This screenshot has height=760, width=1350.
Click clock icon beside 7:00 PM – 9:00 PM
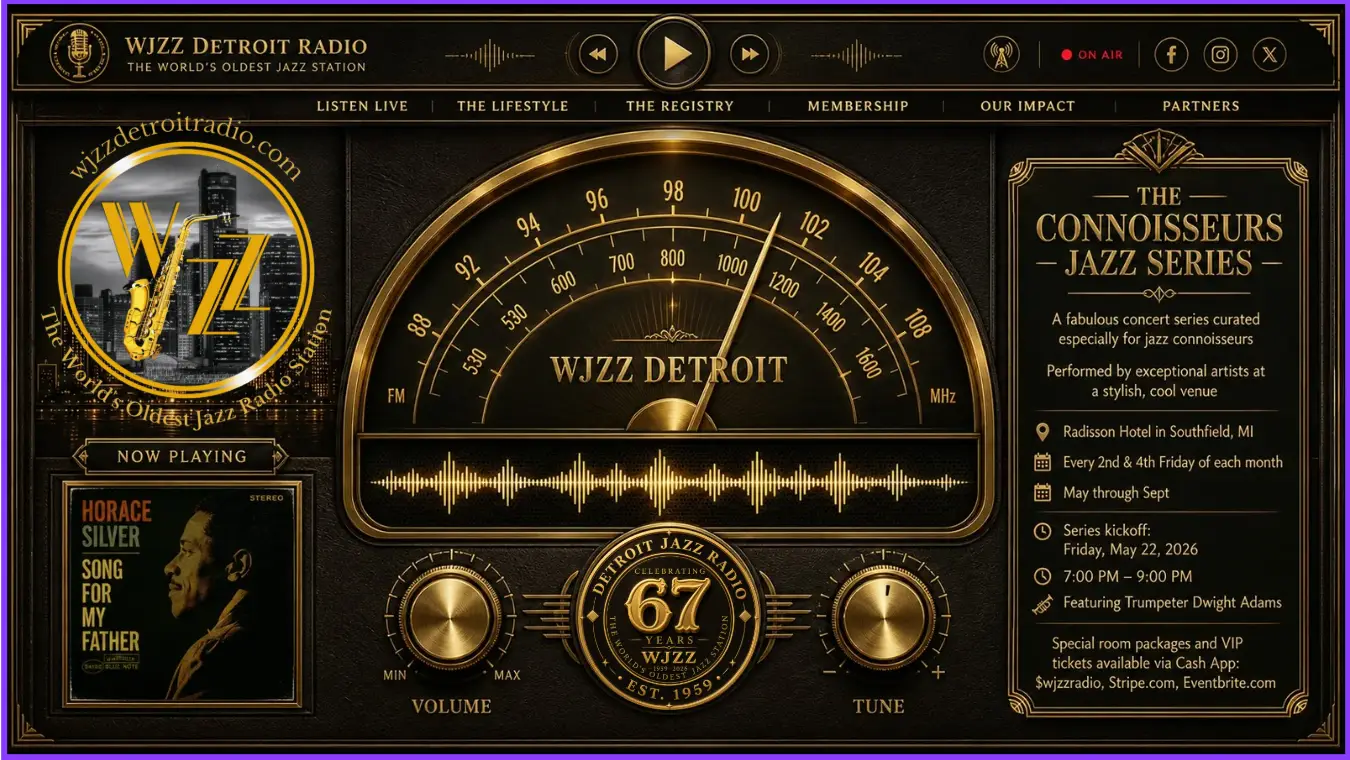[x=1043, y=576]
